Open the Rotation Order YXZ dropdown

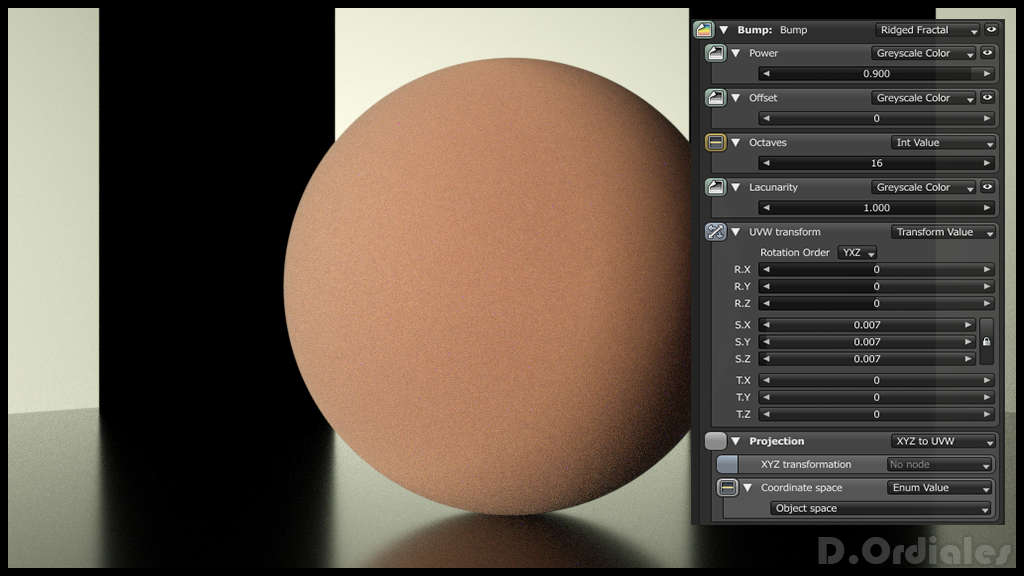[857, 253]
